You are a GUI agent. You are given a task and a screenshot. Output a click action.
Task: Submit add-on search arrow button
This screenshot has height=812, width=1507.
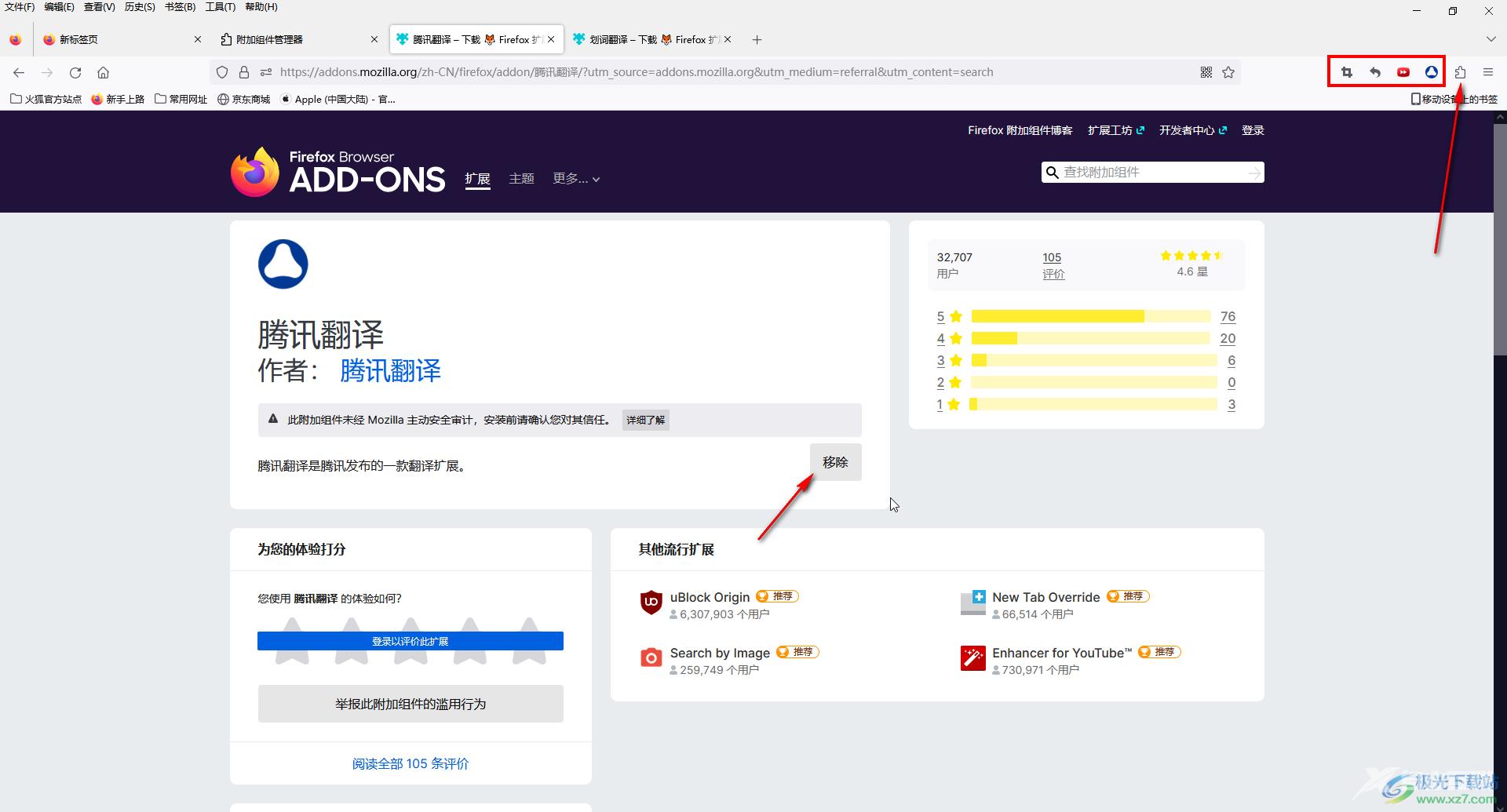click(1255, 173)
